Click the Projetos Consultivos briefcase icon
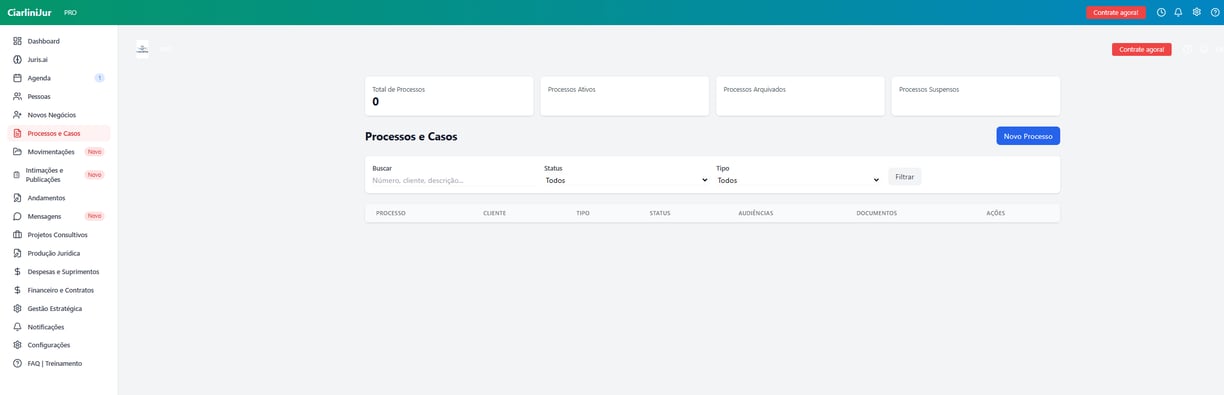The height and width of the screenshot is (395, 1224). point(17,235)
